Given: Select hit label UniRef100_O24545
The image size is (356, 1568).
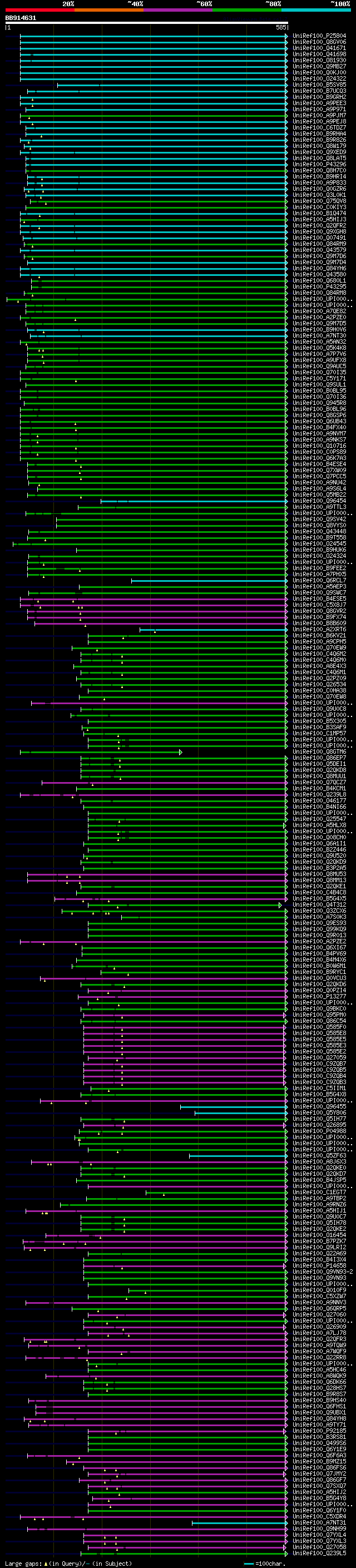Looking at the screenshot, I should click(x=319, y=543).
